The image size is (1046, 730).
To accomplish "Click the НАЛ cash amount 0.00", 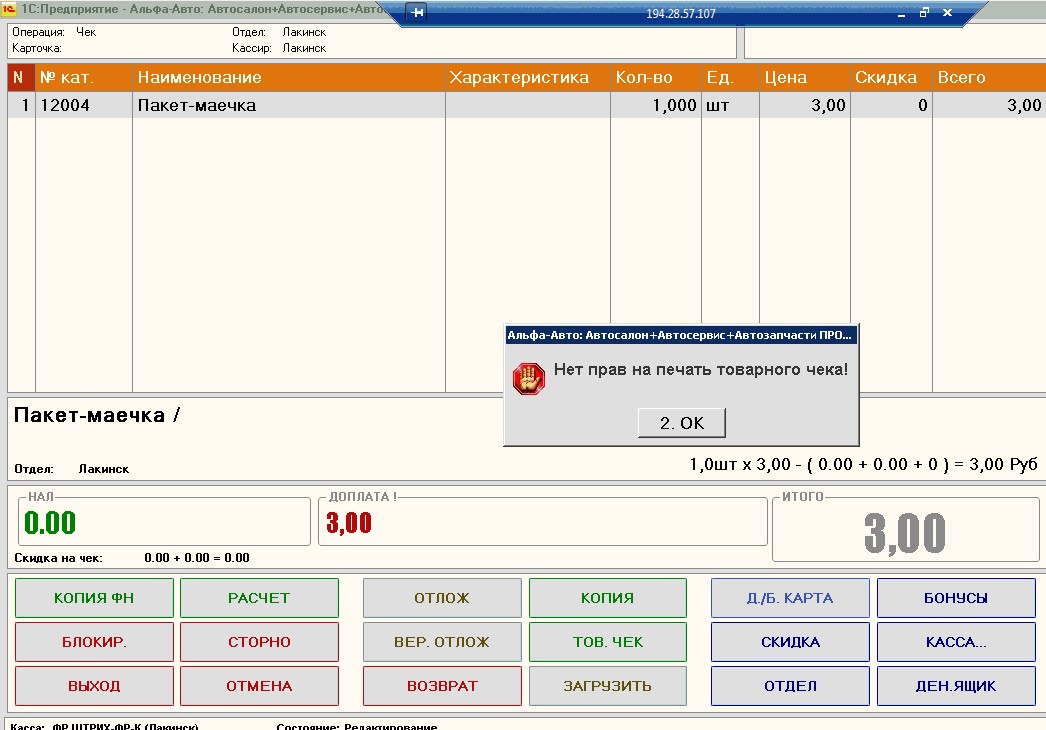I will (x=50, y=522).
